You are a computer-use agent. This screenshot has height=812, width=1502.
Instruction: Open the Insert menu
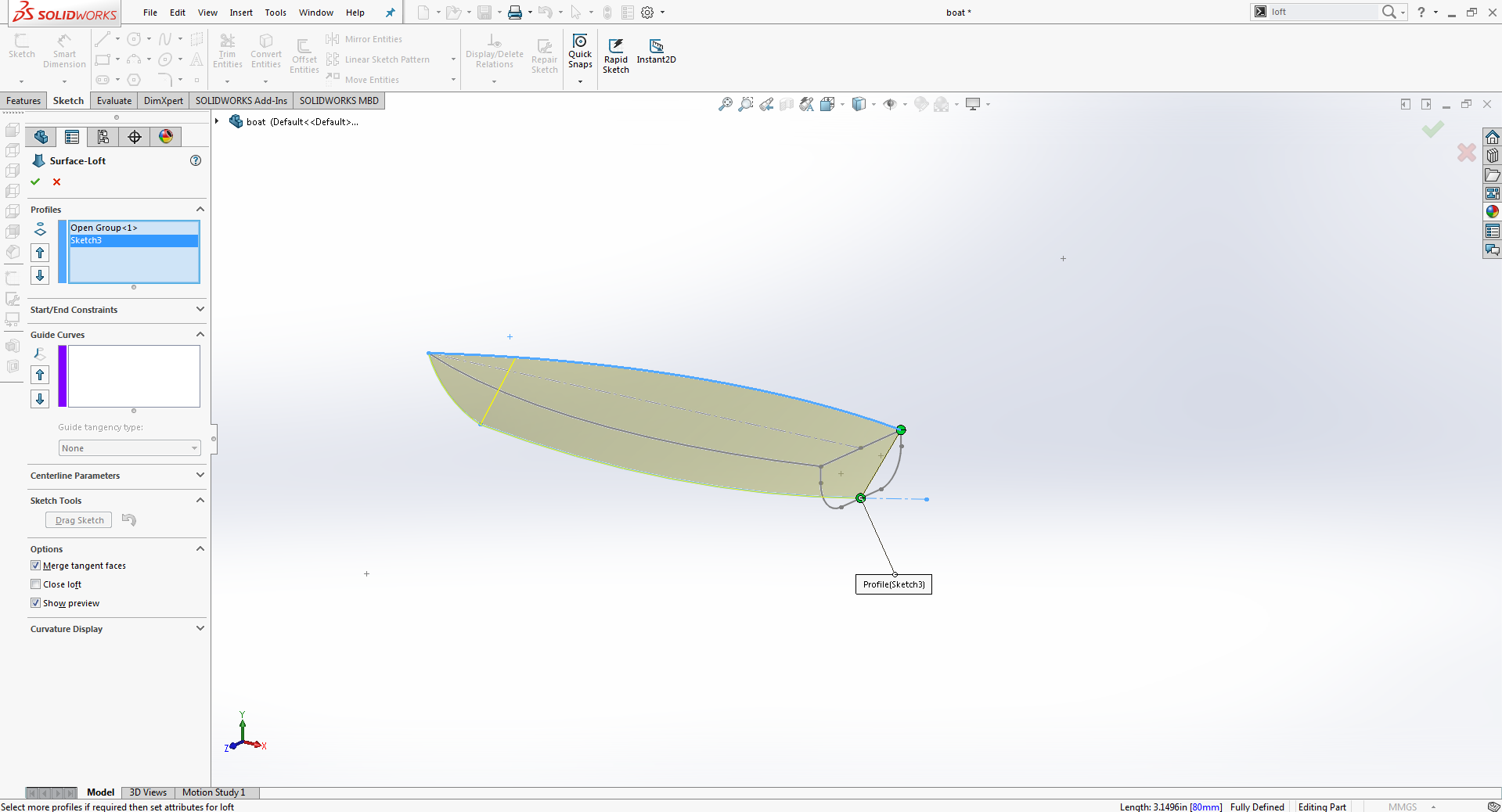pyautogui.click(x=241, y=13)
